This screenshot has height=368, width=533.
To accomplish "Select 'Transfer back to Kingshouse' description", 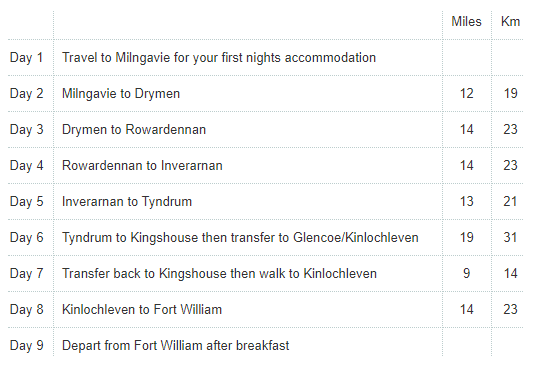I will point(219,274).
